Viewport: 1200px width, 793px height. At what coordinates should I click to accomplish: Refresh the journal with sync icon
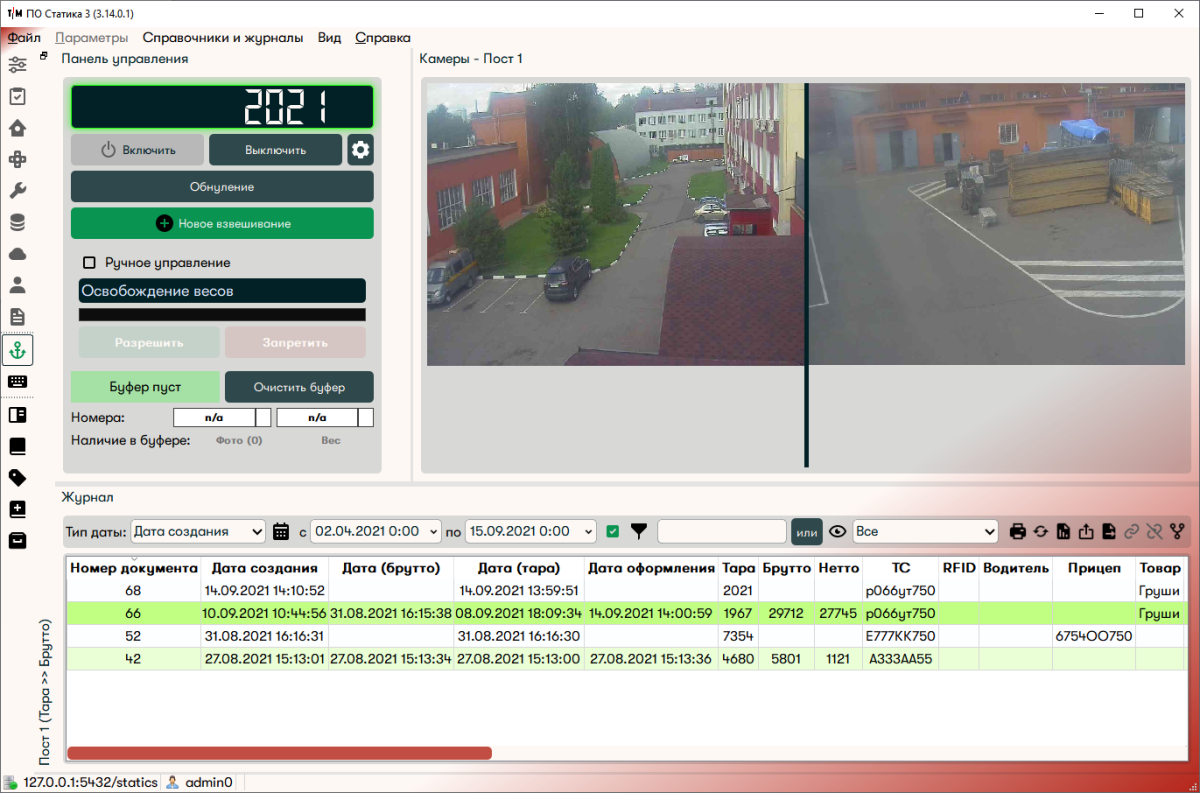pos(1041,532)
